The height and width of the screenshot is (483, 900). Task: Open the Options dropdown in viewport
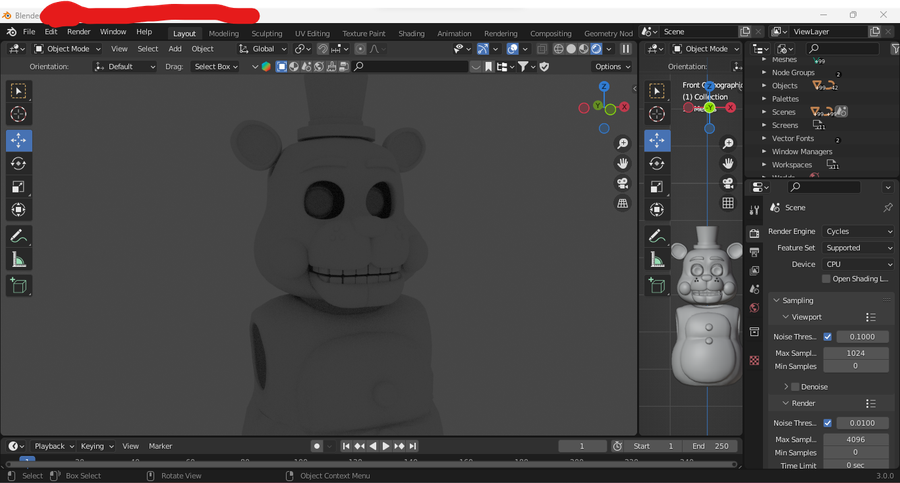(x=612, y=67)
